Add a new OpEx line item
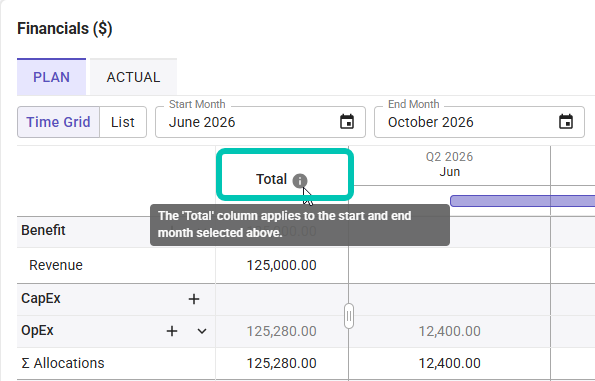 pos(172,331)
